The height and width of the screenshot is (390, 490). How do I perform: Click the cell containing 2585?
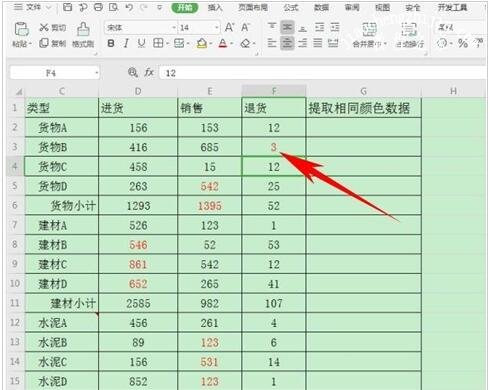pyautogui.click(x=138, y=303)
